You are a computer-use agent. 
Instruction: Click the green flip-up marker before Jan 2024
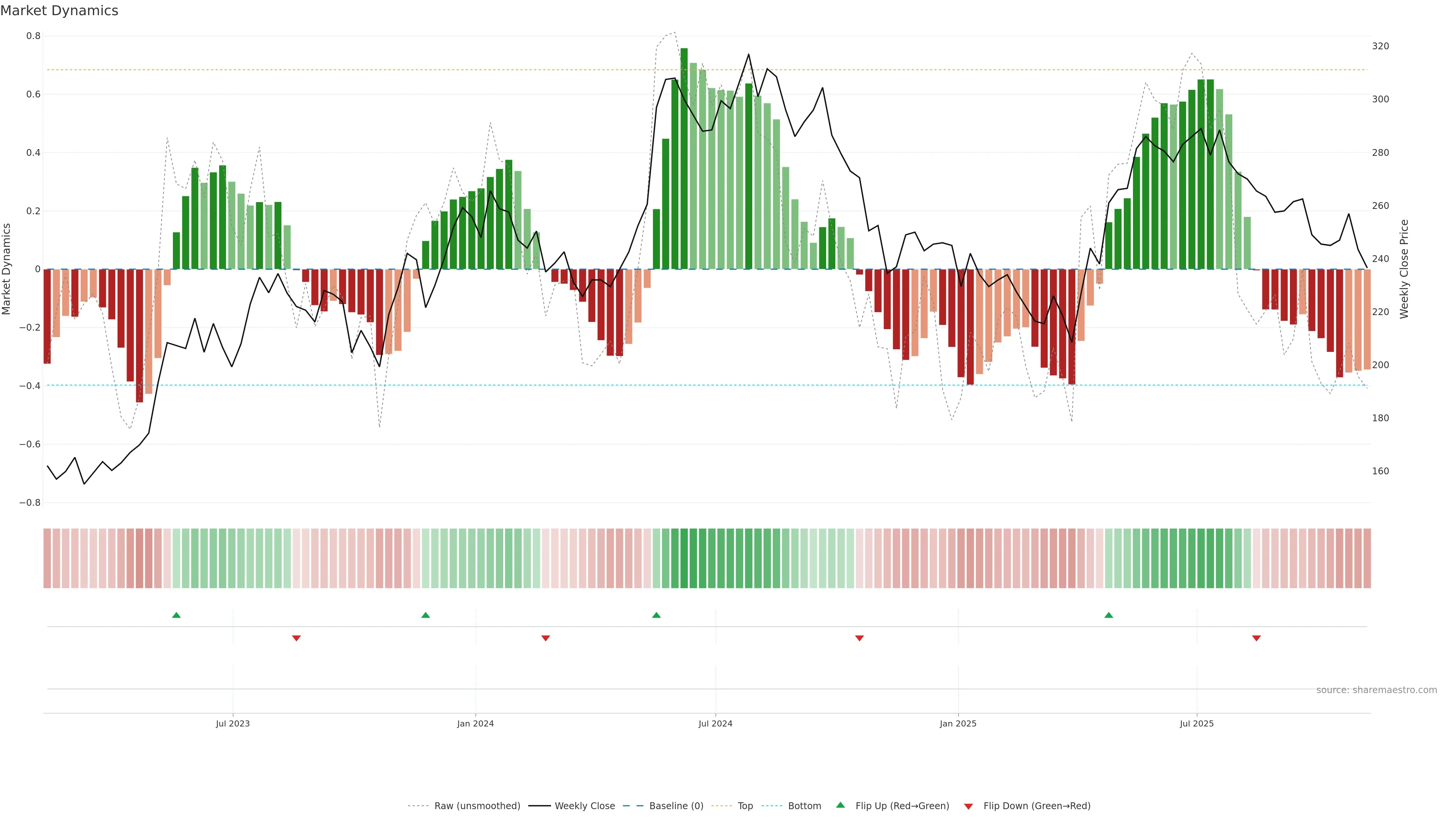click(425, 615)
